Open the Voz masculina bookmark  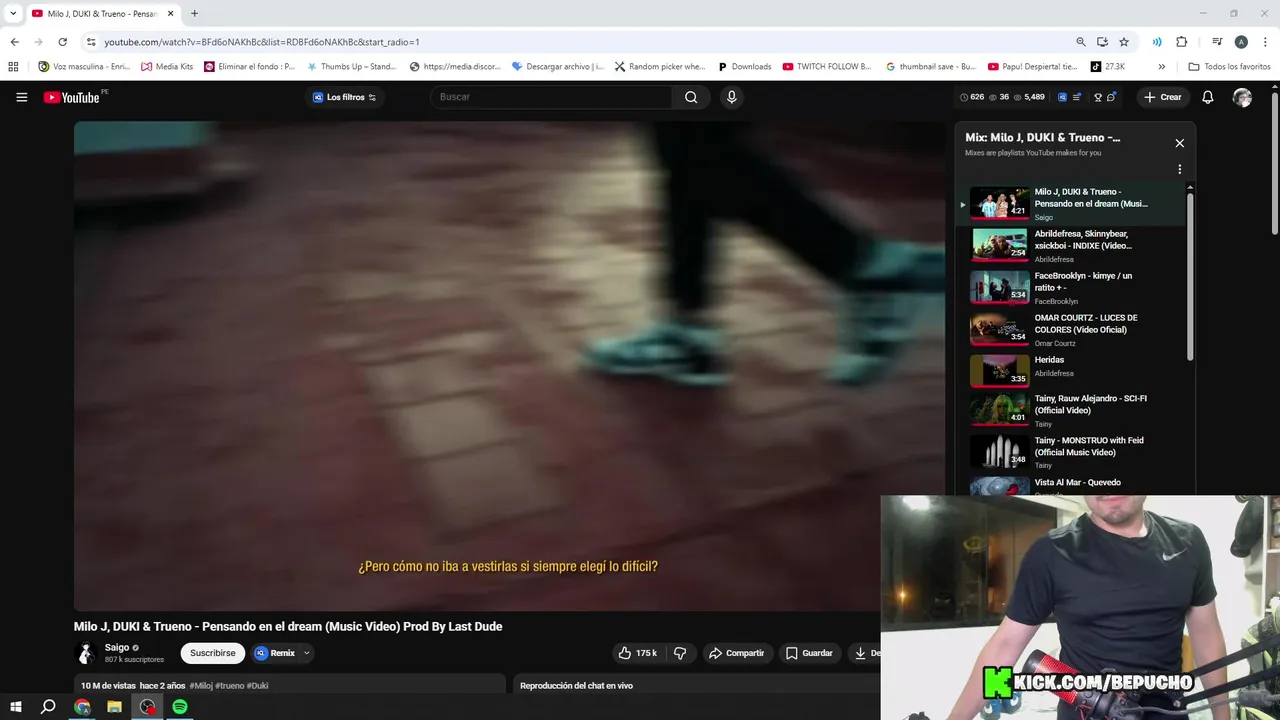84,67
